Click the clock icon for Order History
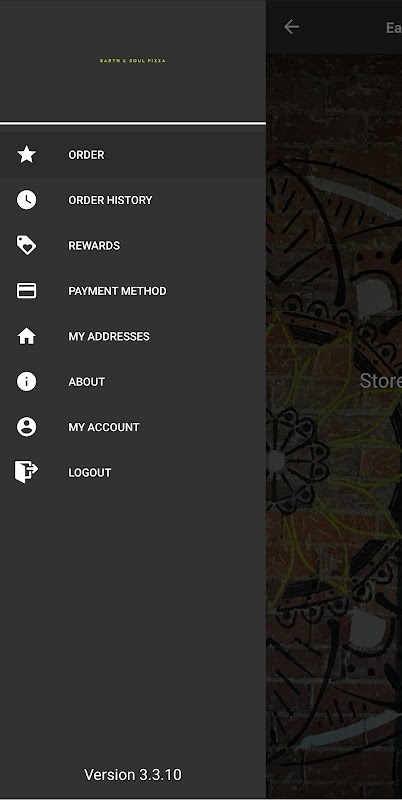 (x=27, y=200)
